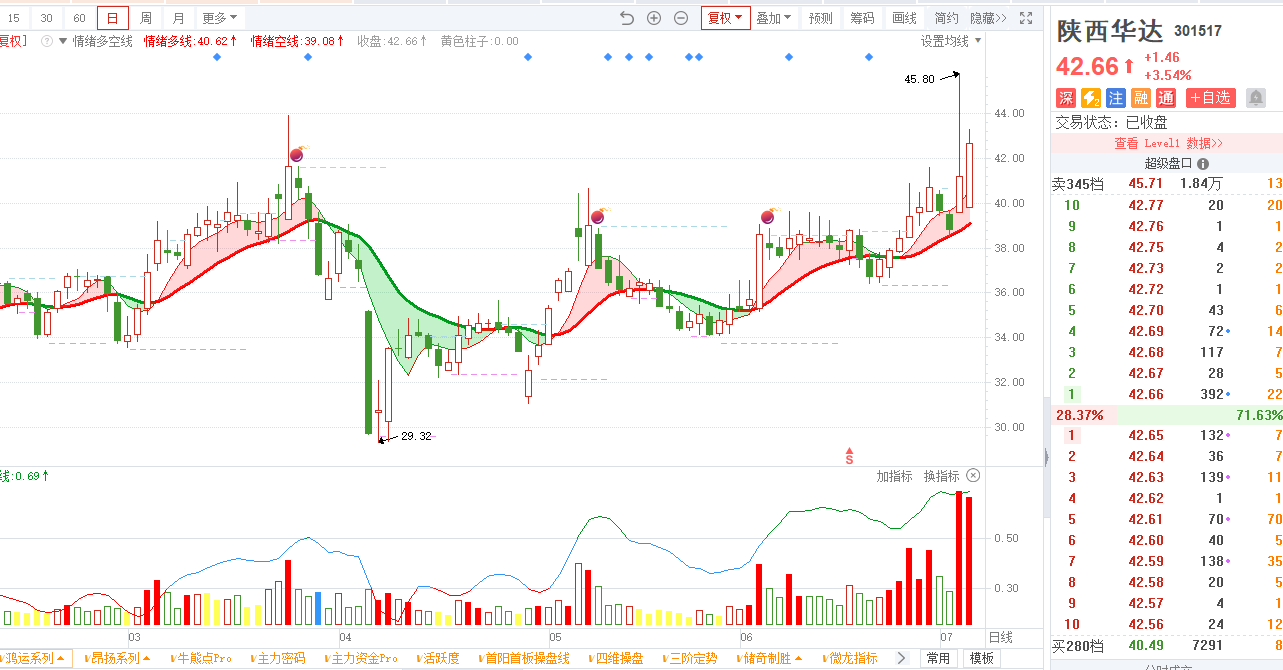Image resolution: width=1283 pixels, height=670 pixels.
Task: Click the red 通 badge icon
Action: [1166, 98]
